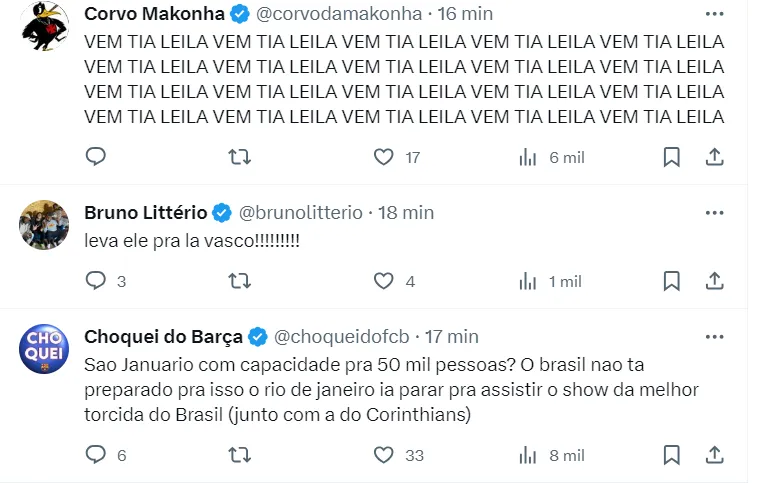776x483 pixels.
Task: Share Bruno Littério's tweet
Action: click(x=715, y=281)
